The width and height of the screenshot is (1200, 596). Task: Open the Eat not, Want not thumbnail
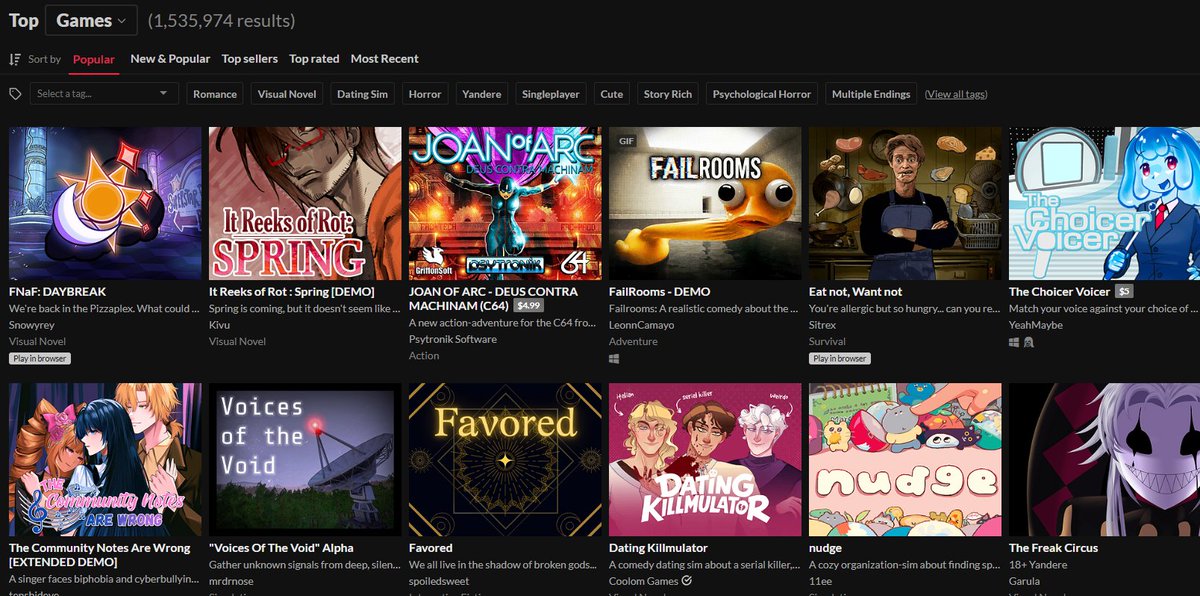click(x=905, y=203)
